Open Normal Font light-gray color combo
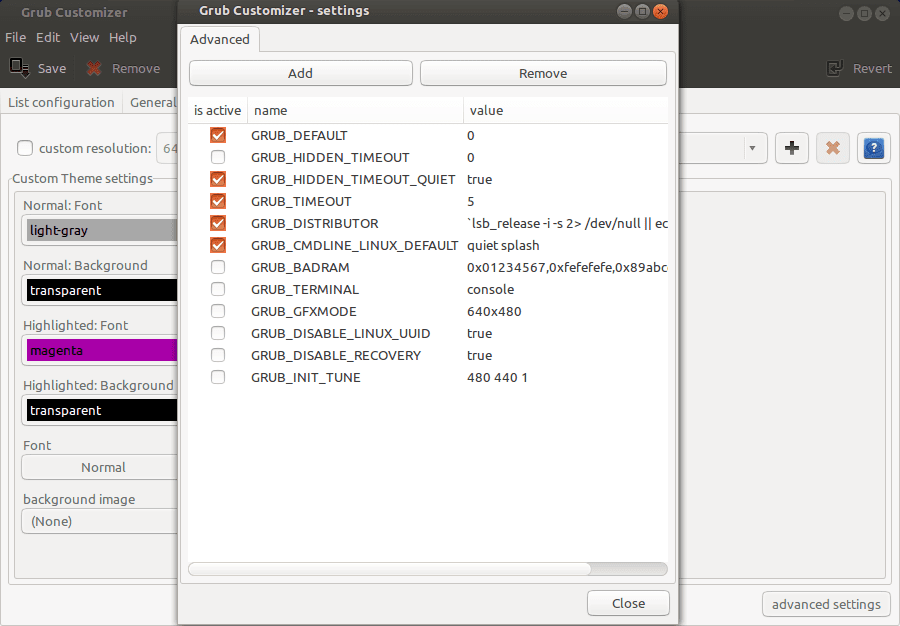The height and width of the screenshot is (626, 900). tap(99, 230)
